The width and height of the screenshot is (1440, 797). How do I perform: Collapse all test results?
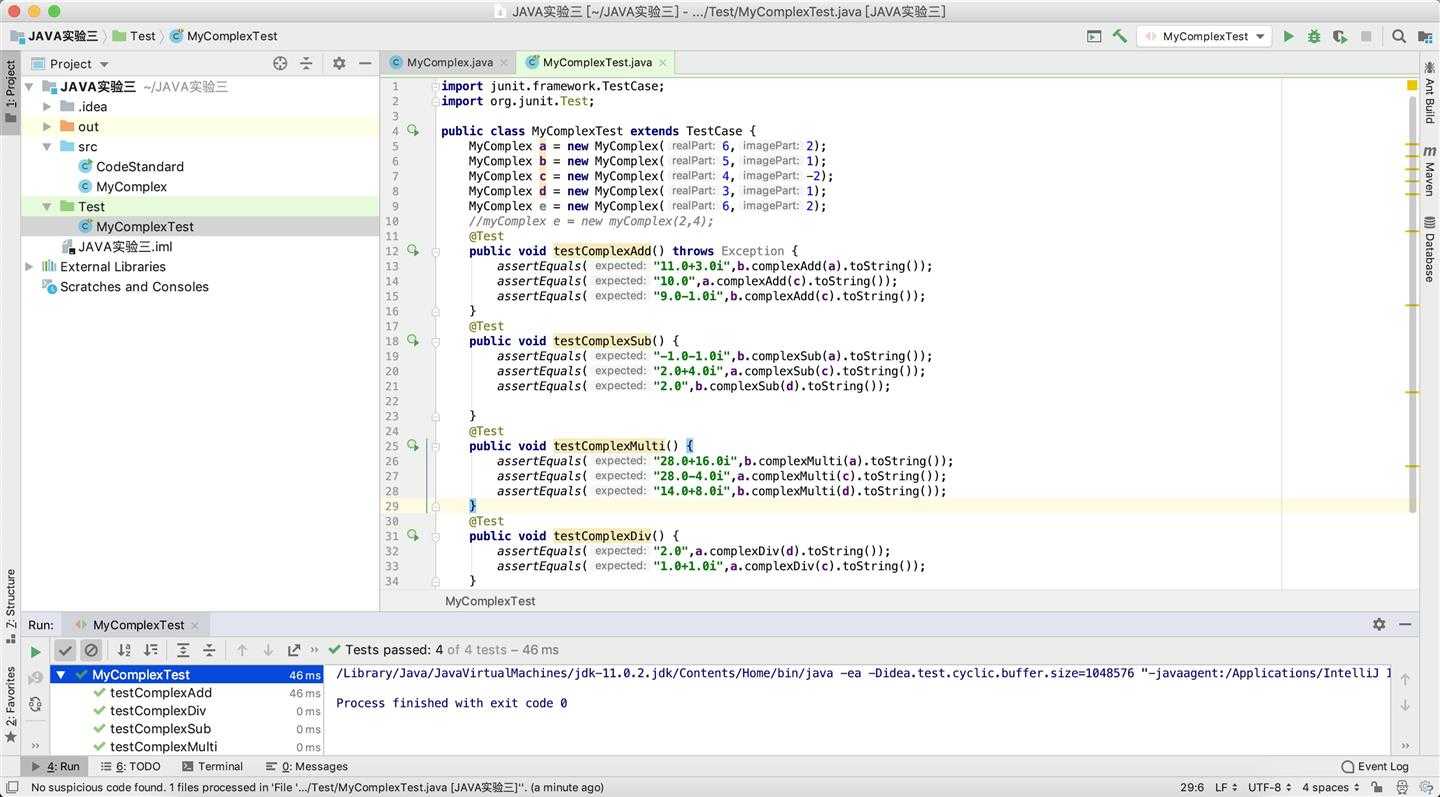pos(209,650)
